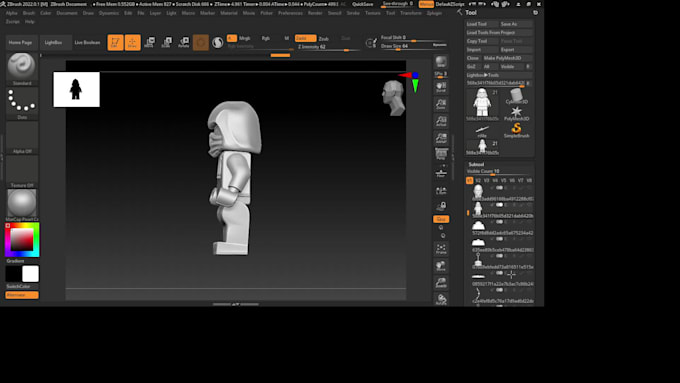Open the Zplugin menu

434,13
